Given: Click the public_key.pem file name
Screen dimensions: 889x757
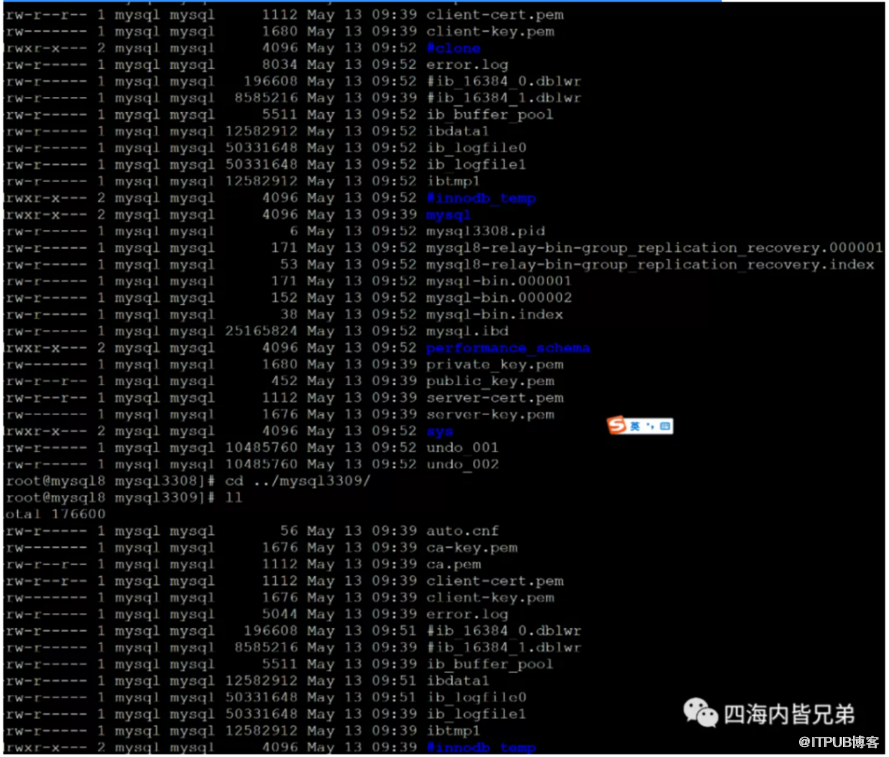Looking at the screenshot, I should tap(490, 381).
